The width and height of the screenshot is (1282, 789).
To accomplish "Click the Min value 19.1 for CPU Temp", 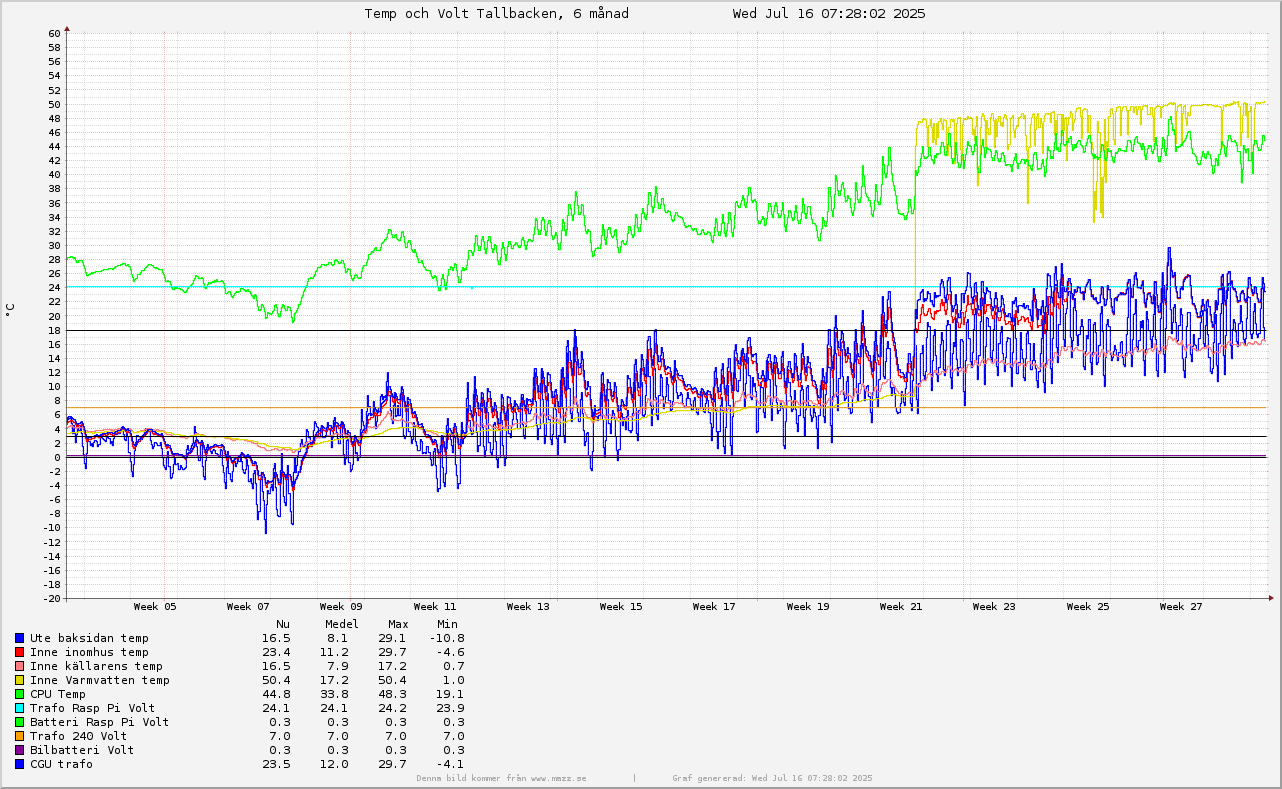I will point(451,694).
